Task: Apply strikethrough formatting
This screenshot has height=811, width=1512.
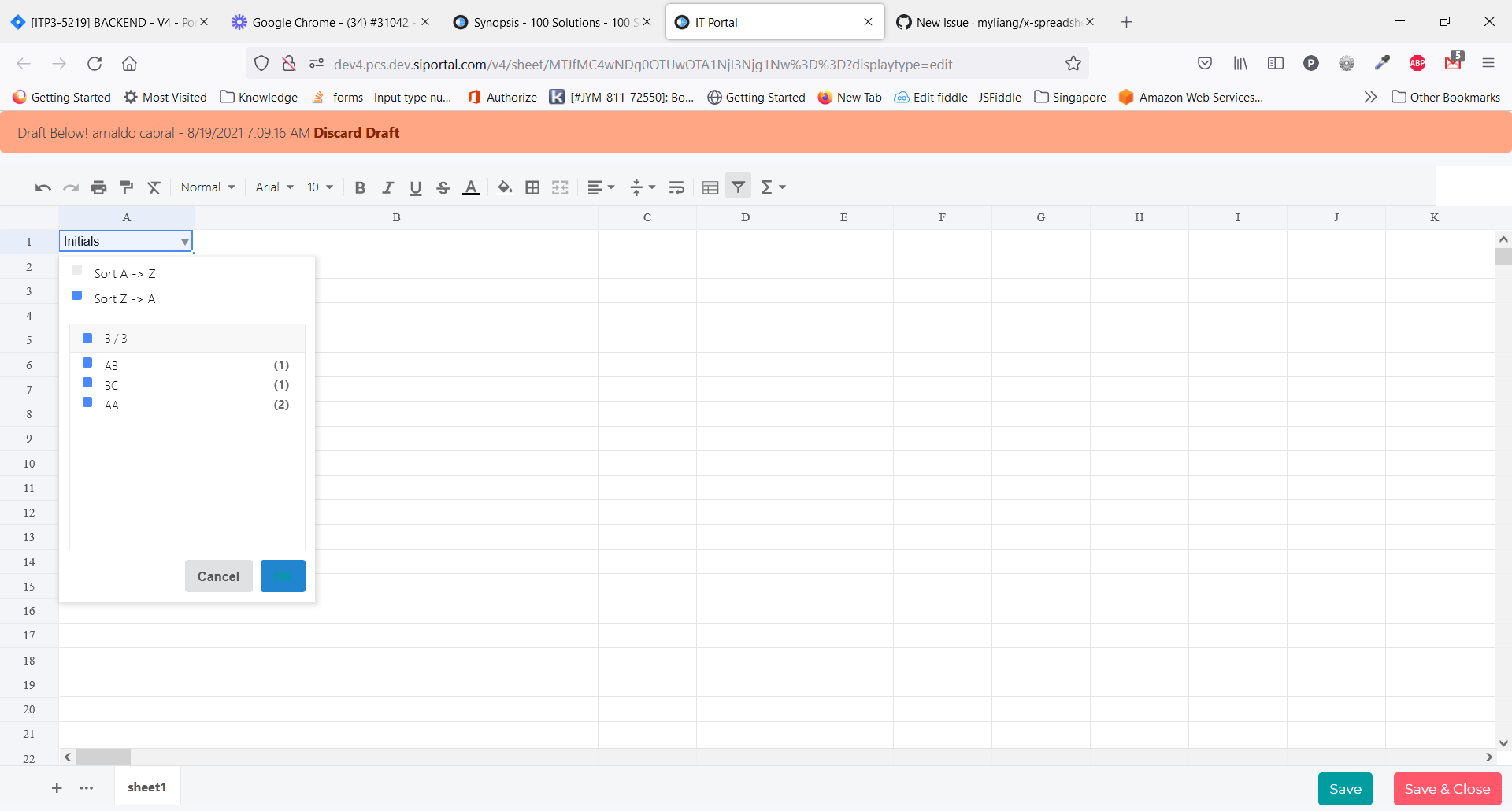Action: click(443, 187)
